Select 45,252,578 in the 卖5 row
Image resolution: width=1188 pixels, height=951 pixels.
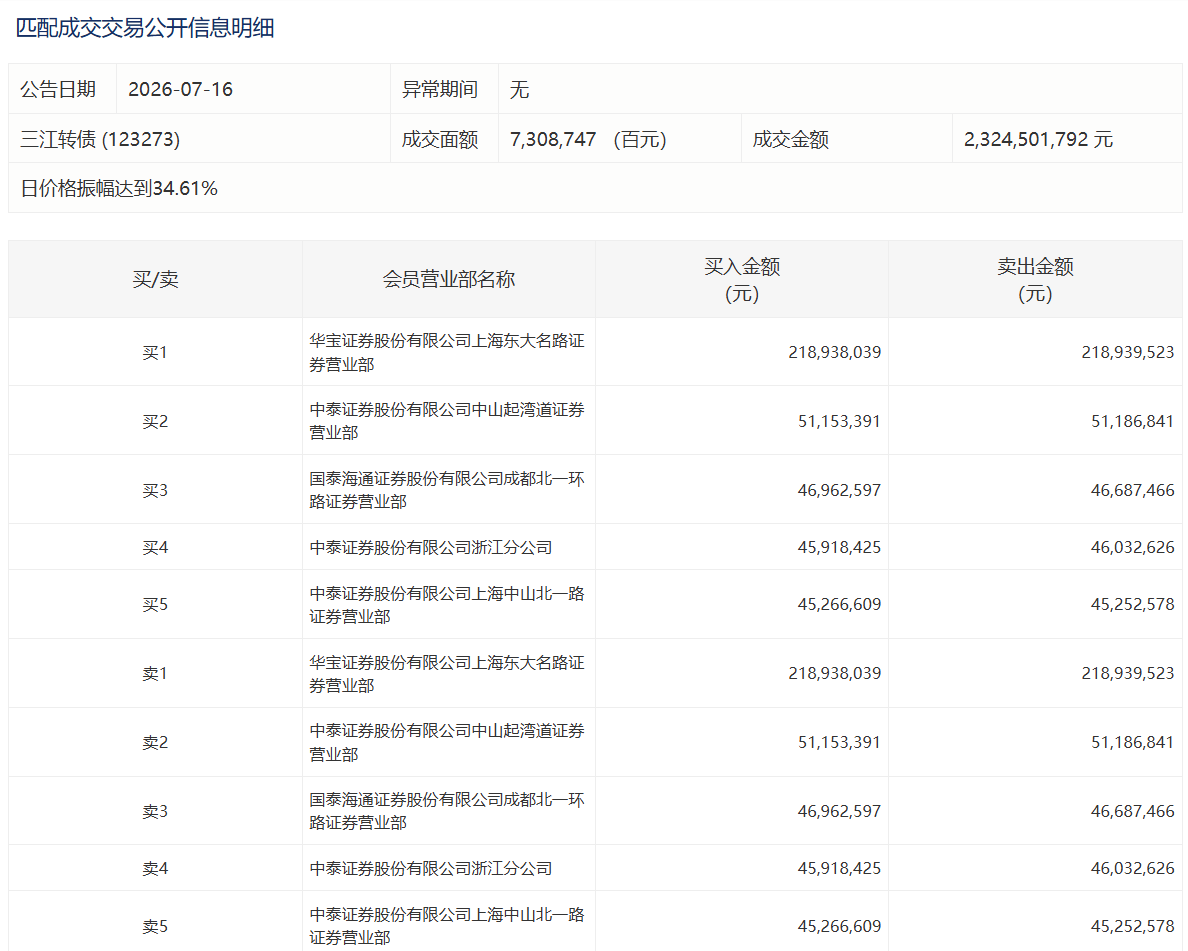point(1132,926)
